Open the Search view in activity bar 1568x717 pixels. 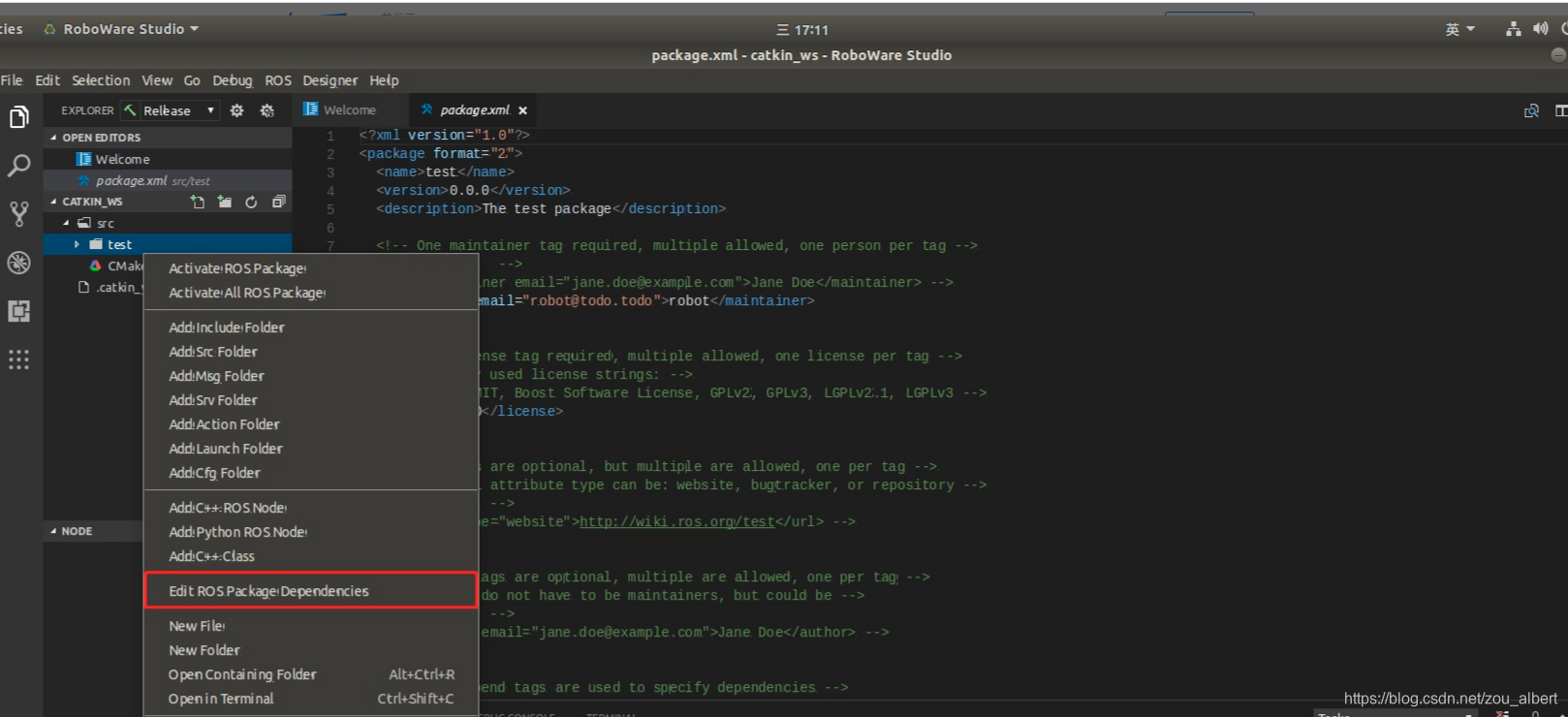tap(19, 166)
